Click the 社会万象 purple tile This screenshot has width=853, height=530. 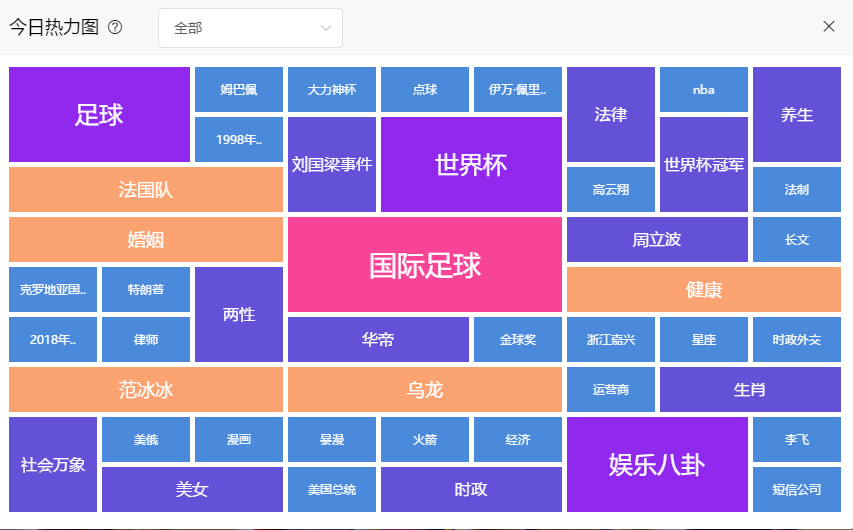(53, 465)
